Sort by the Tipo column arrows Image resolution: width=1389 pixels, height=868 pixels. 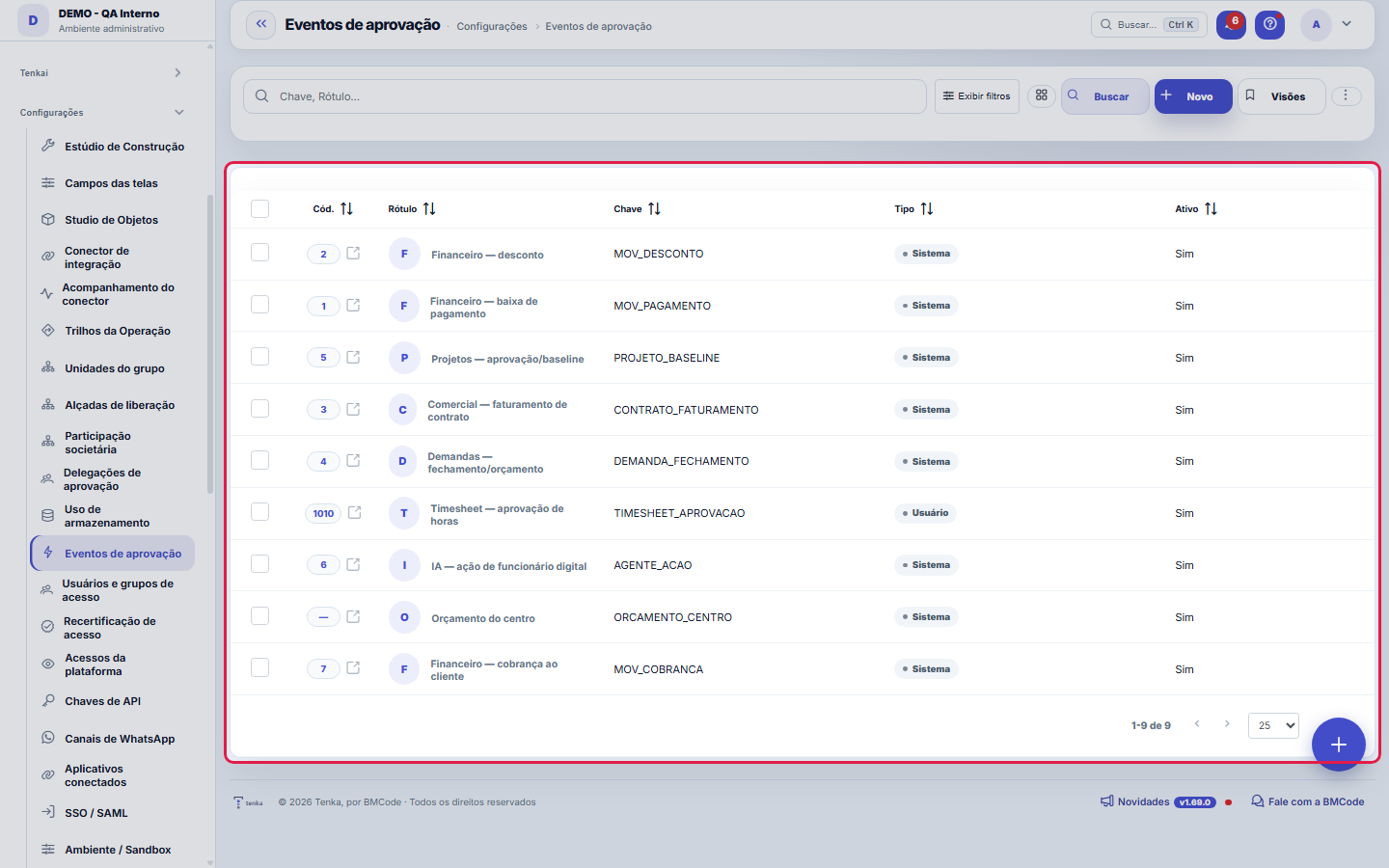click(x=927, y=208)
